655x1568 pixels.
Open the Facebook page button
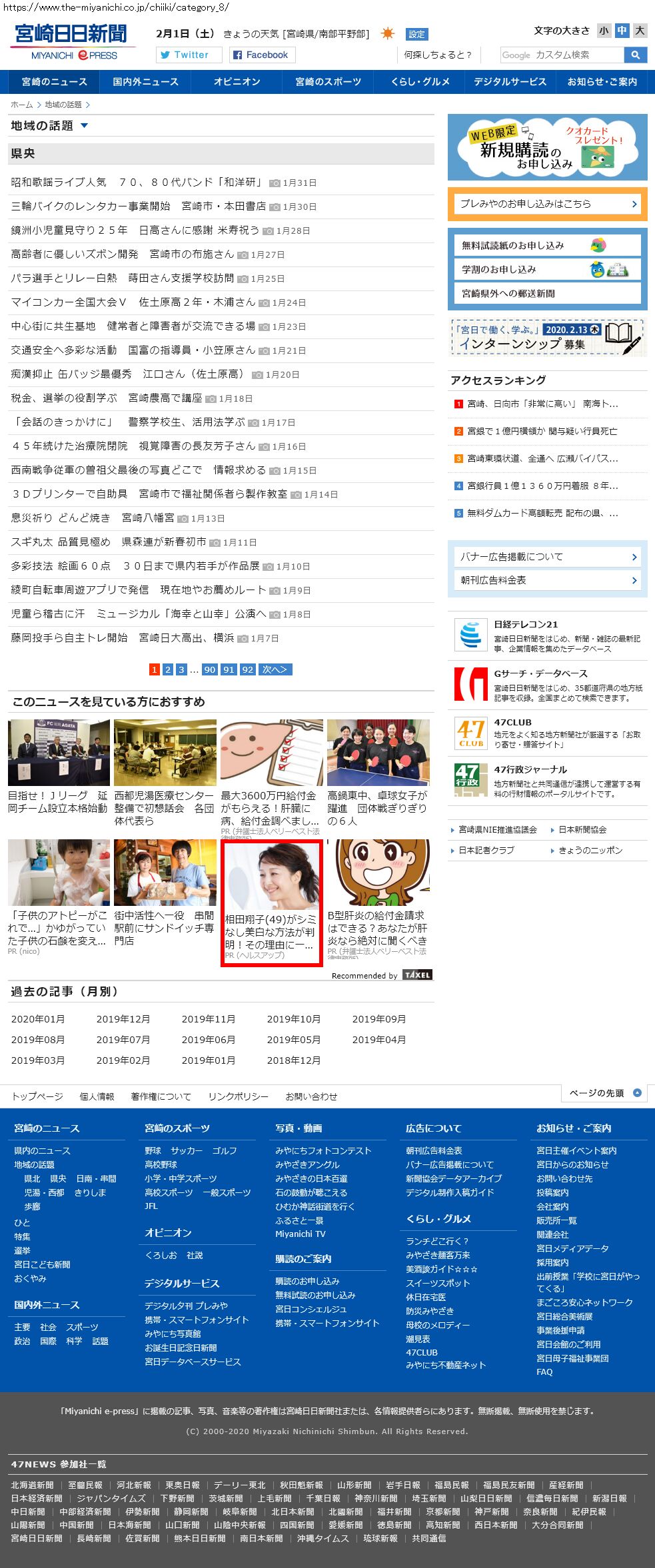[x=263, y=55]
